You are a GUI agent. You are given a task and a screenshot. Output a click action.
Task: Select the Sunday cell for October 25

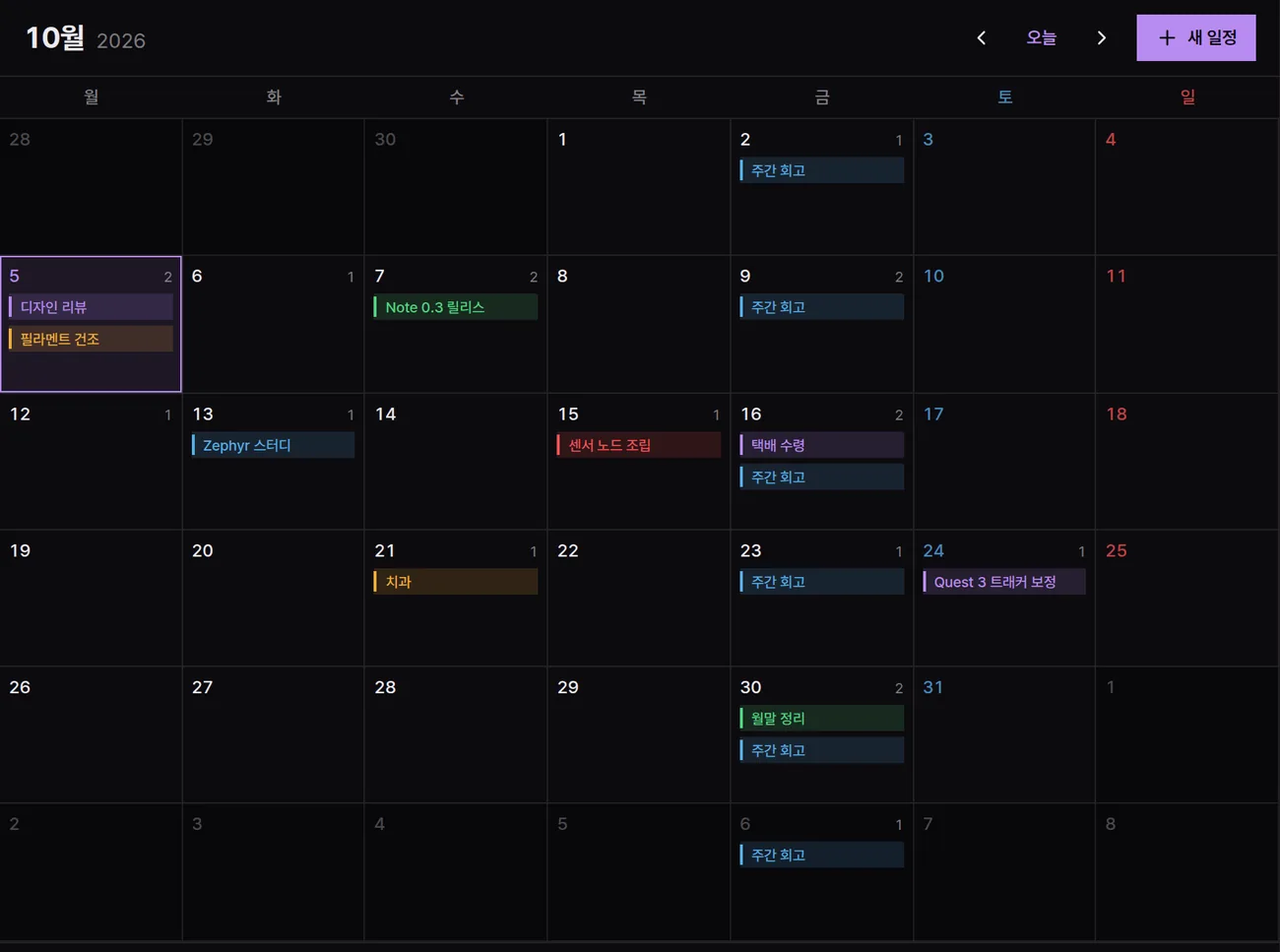[1187, 598]
